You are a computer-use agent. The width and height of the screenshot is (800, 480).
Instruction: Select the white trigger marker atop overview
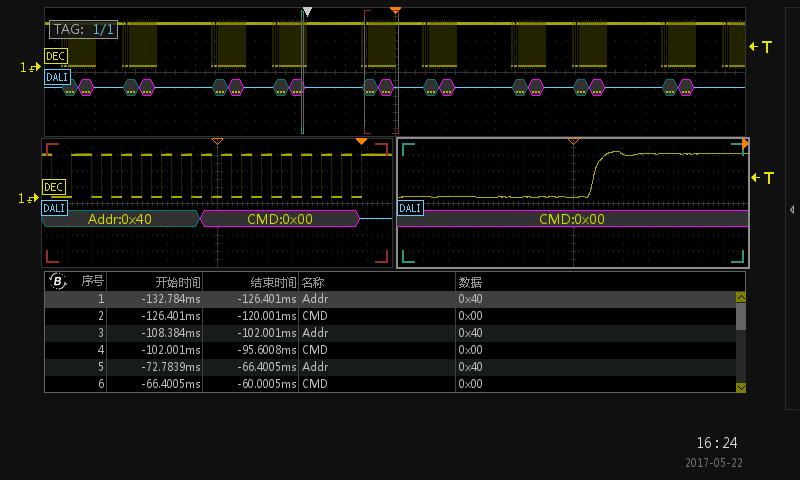click(307, 11)
